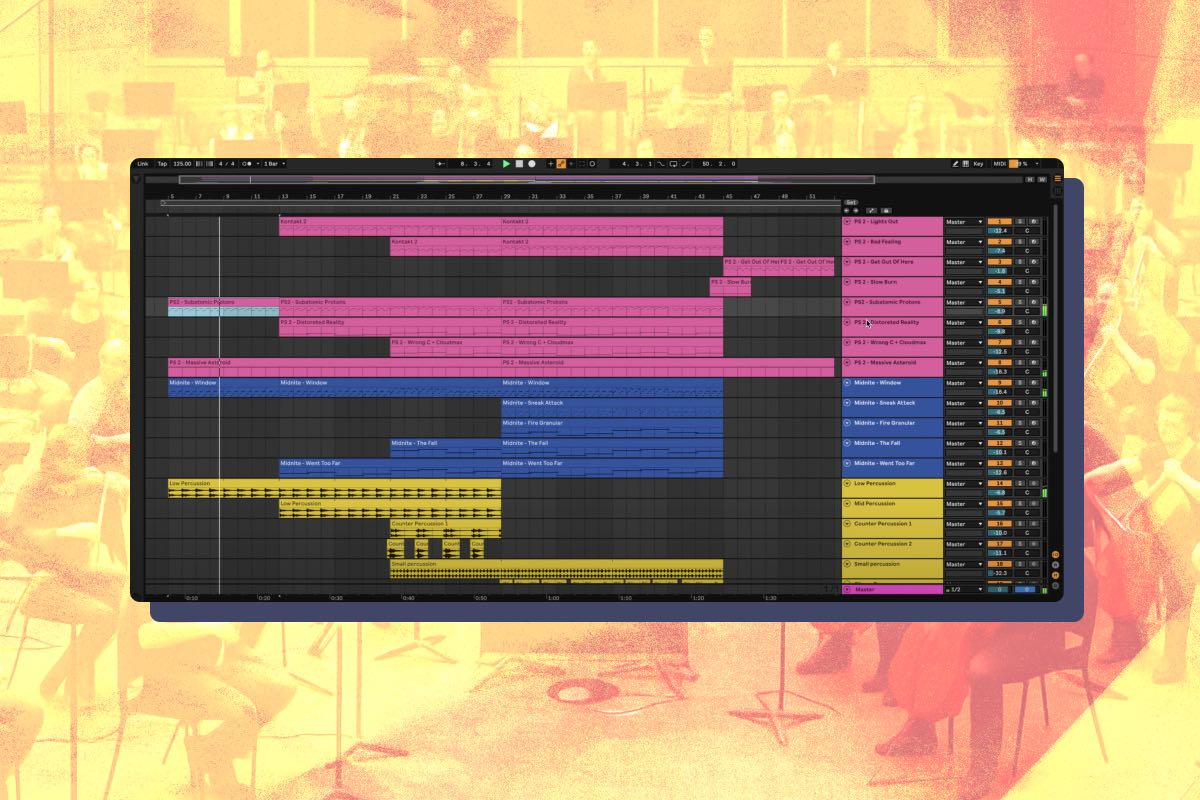Click the Set button above the track mixers

[x=851, y=202]
